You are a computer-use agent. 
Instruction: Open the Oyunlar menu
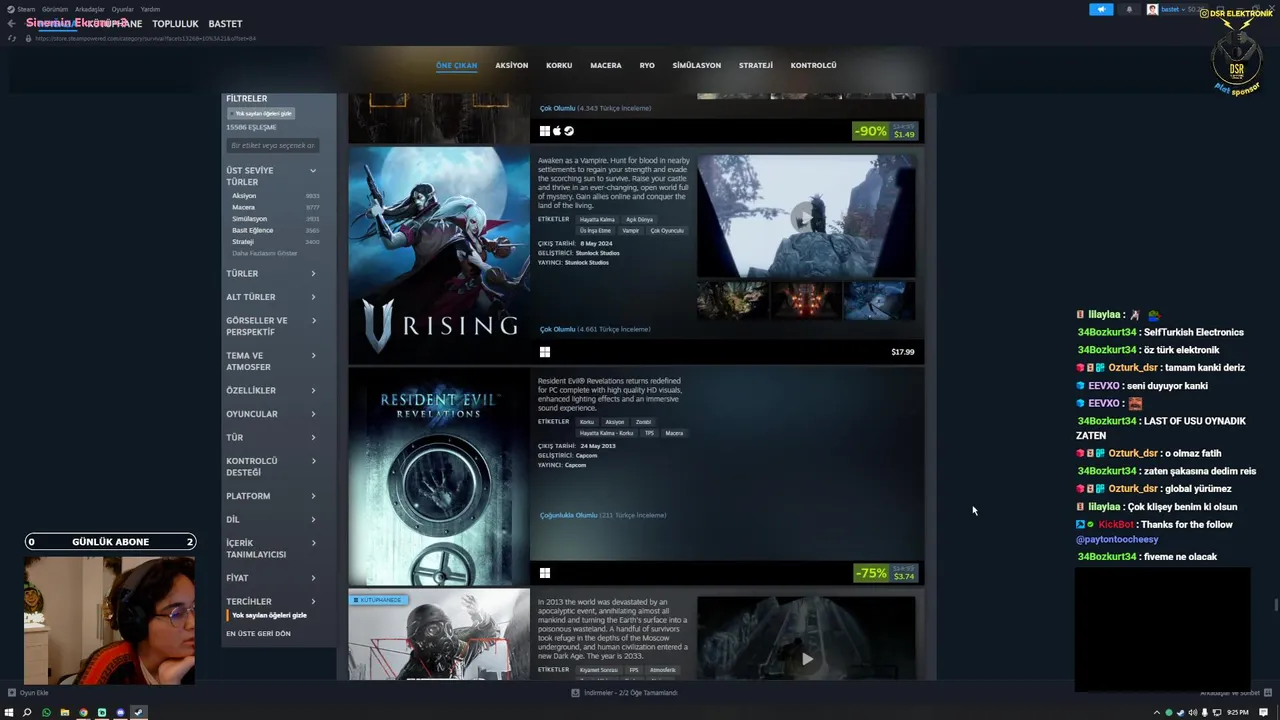point(122,9)
